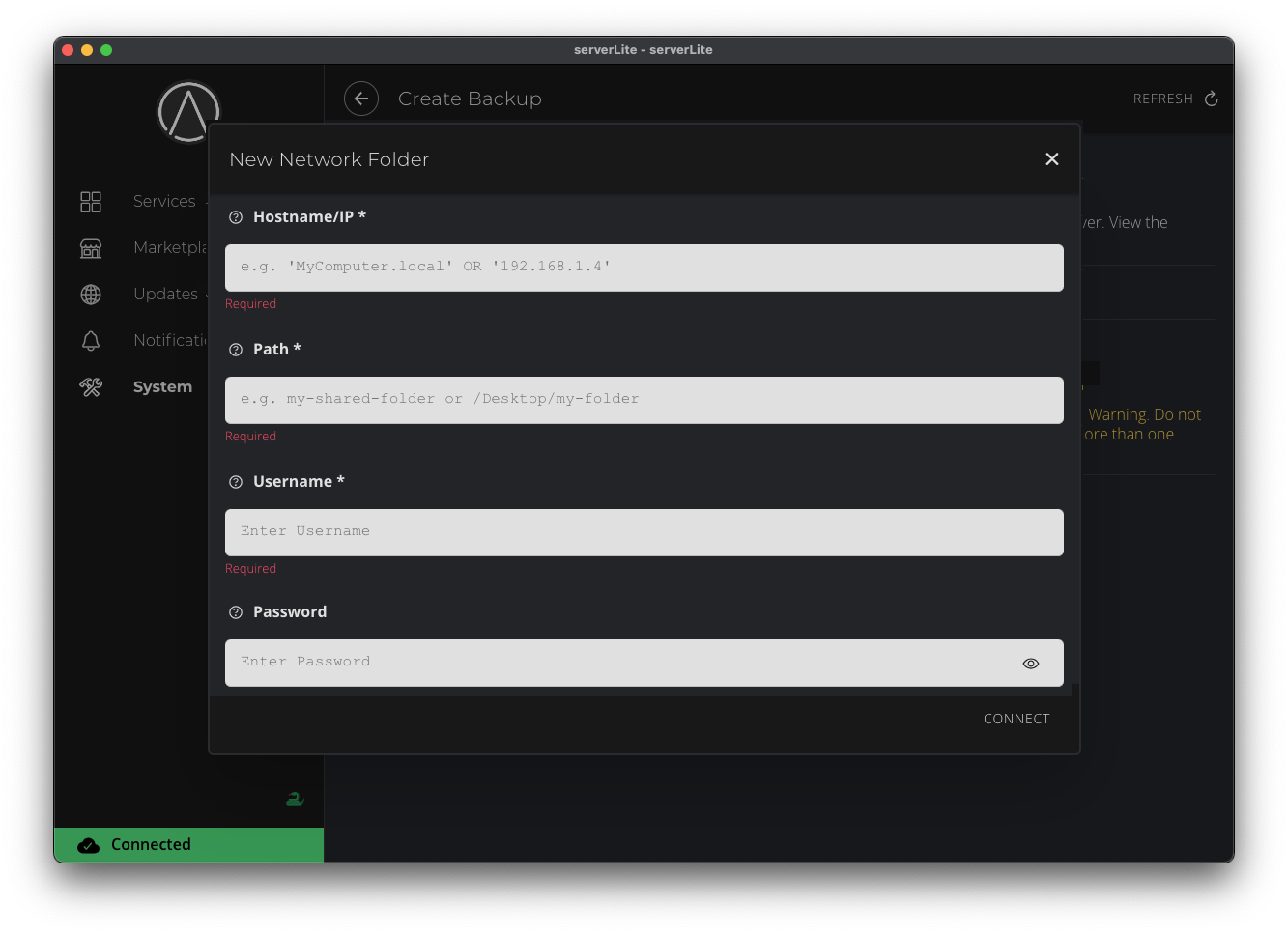This screenshot has height=934, width=1288.
Task: Go back using the arrow button
Action: pyautogui.click(x=361, y=99)
